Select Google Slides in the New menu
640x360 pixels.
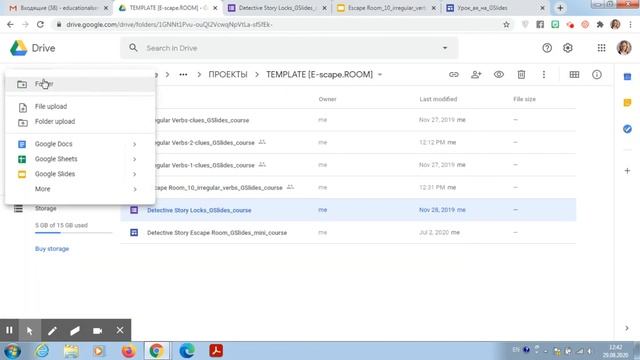[x=80, y=174]
